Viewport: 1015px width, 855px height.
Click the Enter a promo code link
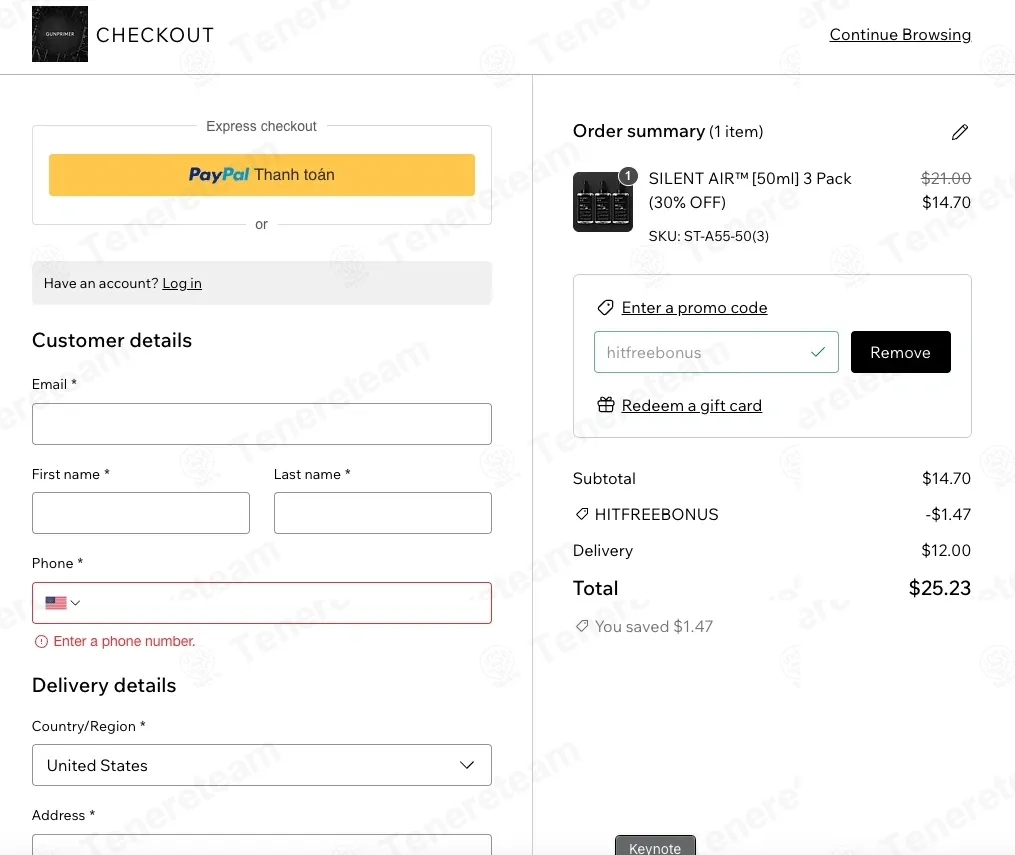pyautogui.click(x=694, y=307)
